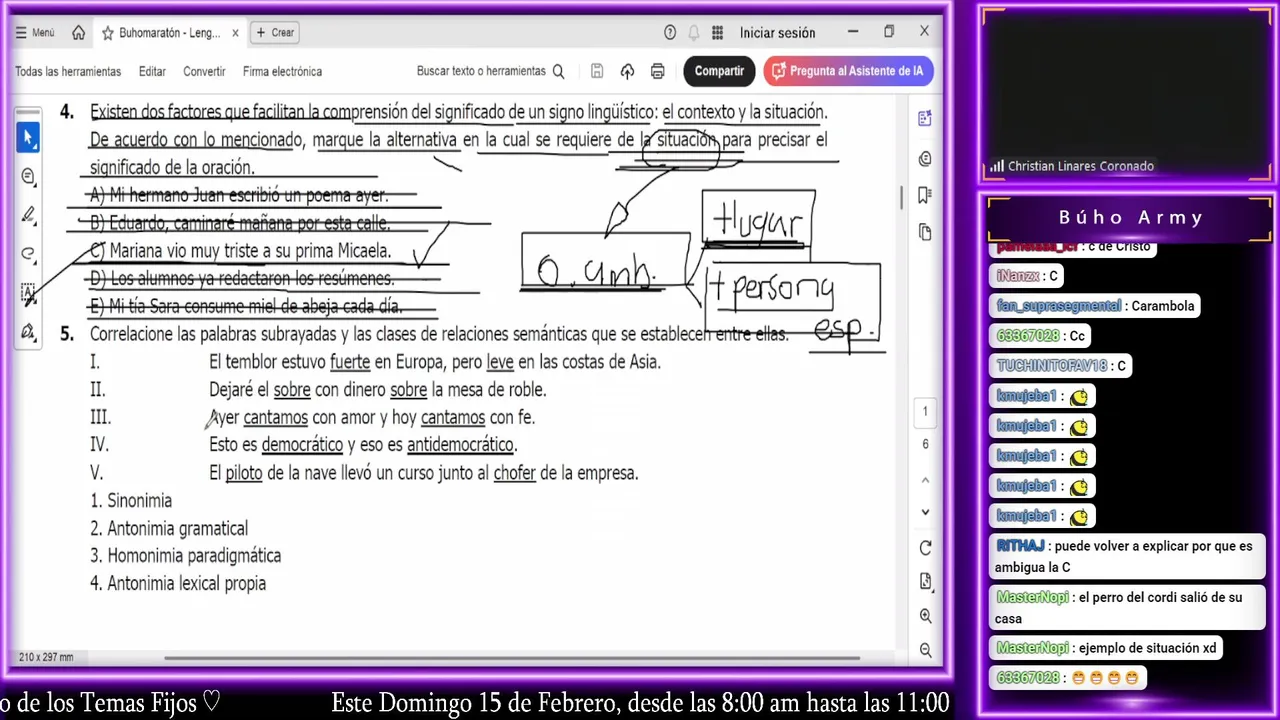Screen dimensions: 1280x720
Task: Open the apps grid icon
Action: pyautogui.click(x=717, y=33)
